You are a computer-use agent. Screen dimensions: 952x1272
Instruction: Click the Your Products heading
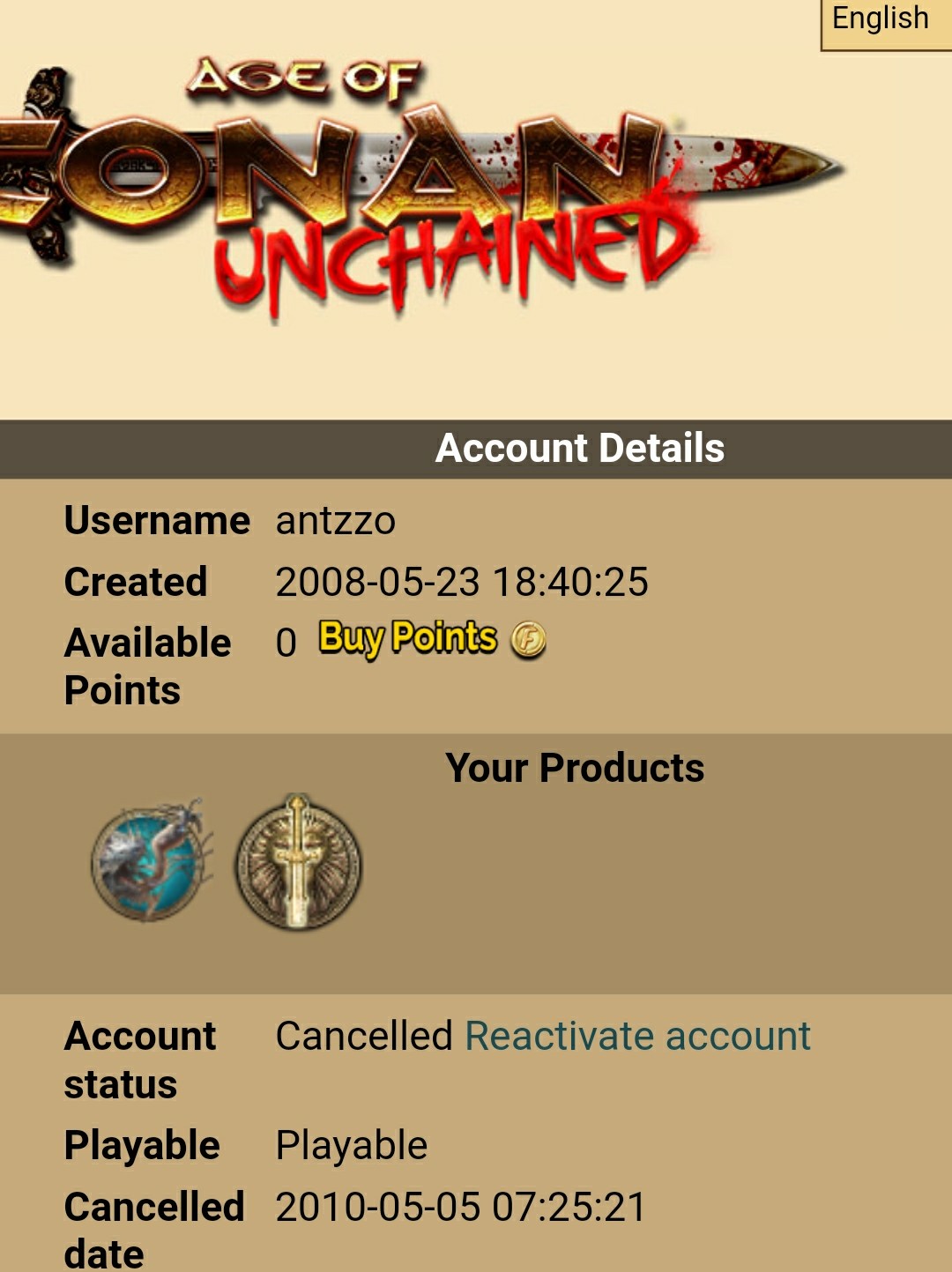click(575, 768)
